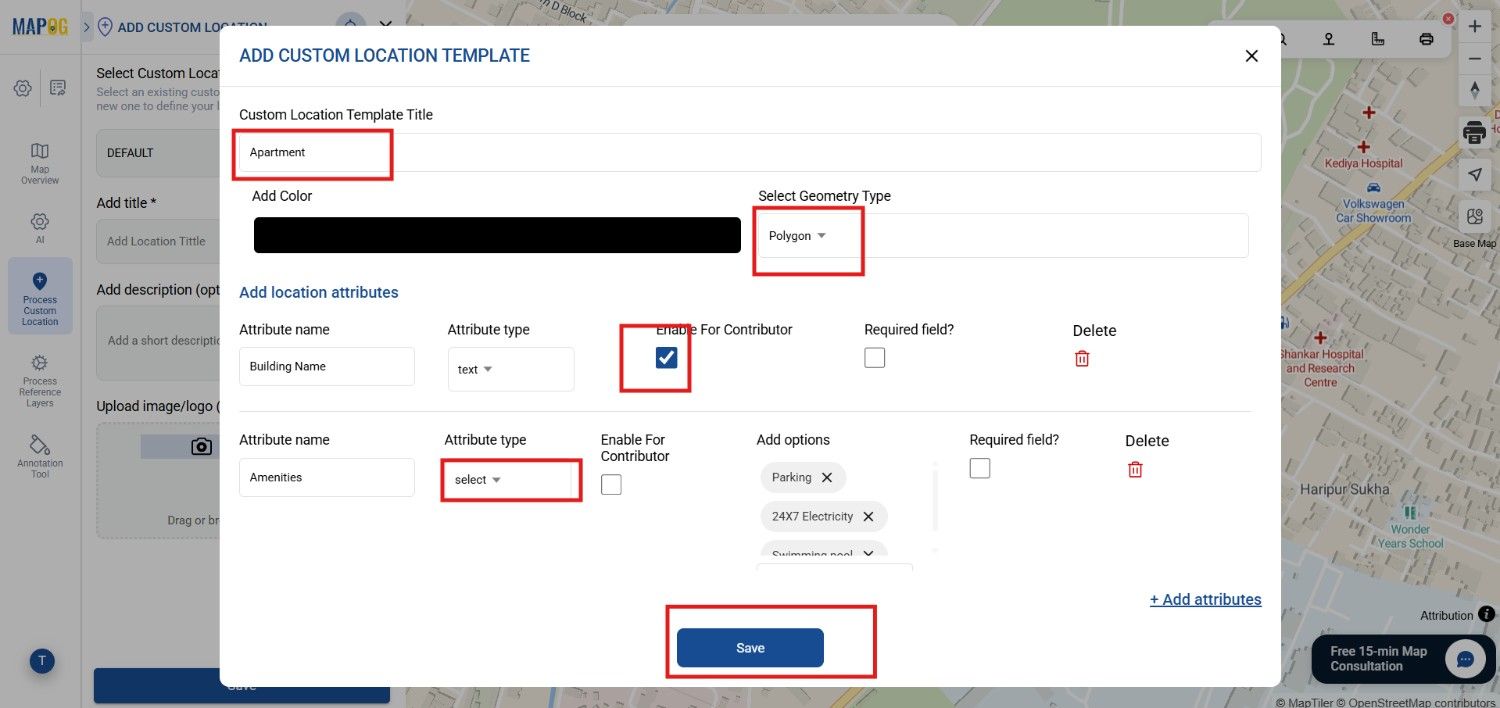This screenshot has height=708, width=1500.
Task: Open the Attribution info icon
Action: [x=1486, y=614]
